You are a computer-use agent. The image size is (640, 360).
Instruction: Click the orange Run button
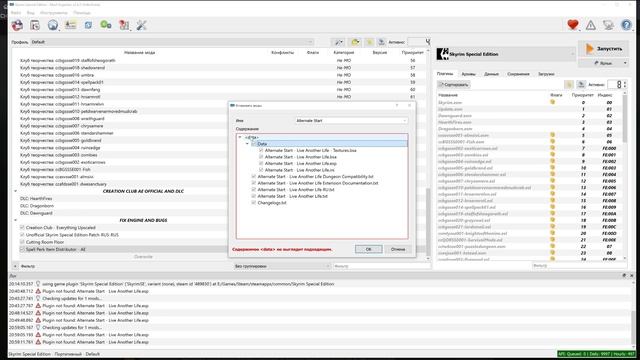tap(603, 49)
